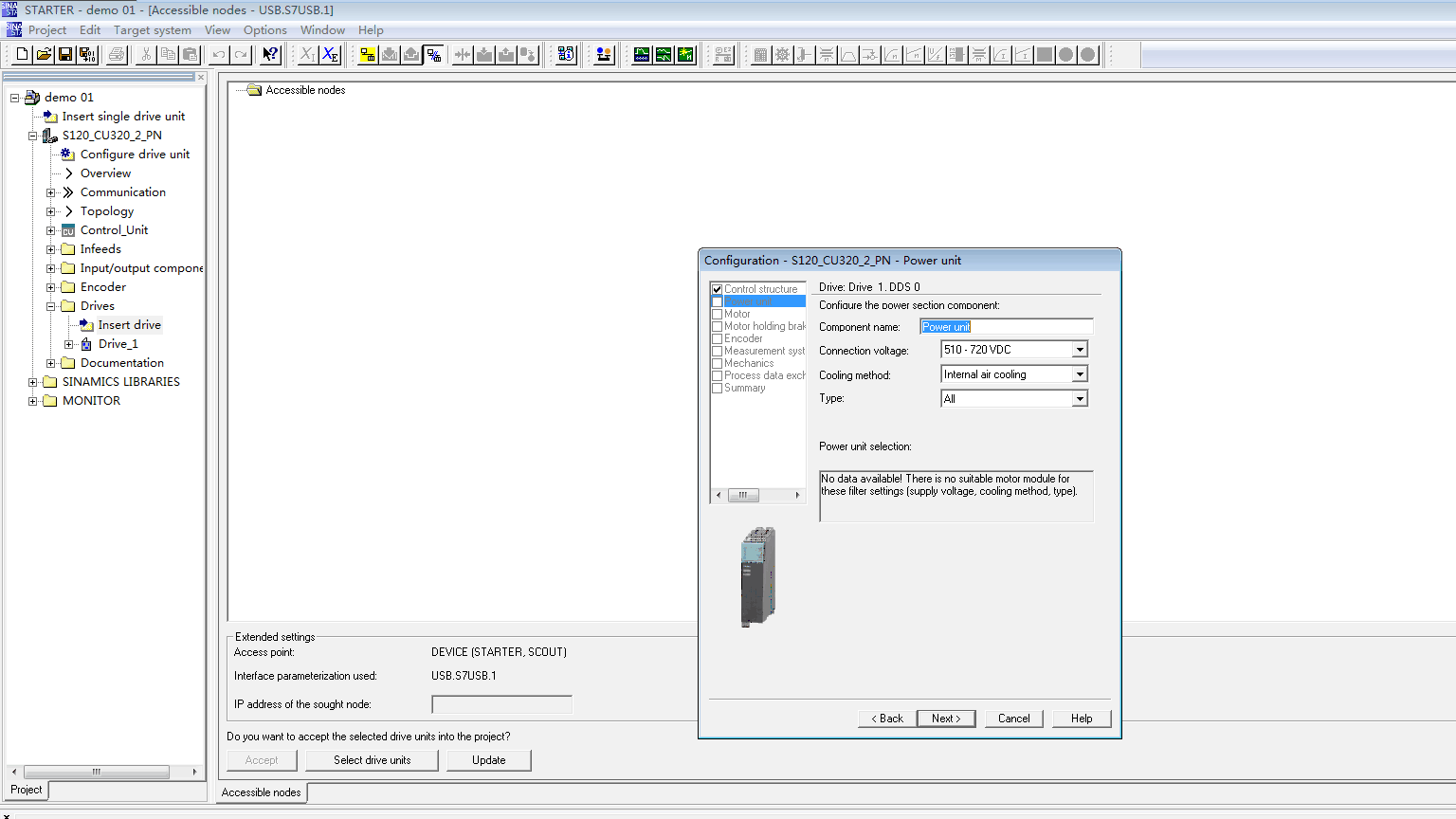Image resolution: width=1456 pixels, height=819 pixels.
Task: Toggle the Encoder step checkbox in wizard
Action: [718, 339]
